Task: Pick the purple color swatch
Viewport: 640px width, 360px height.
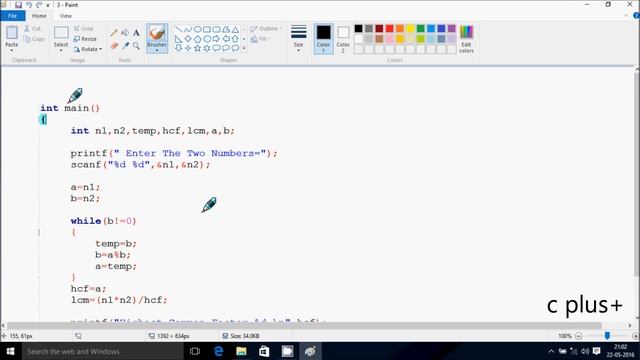Action: (x=451, y=28)
